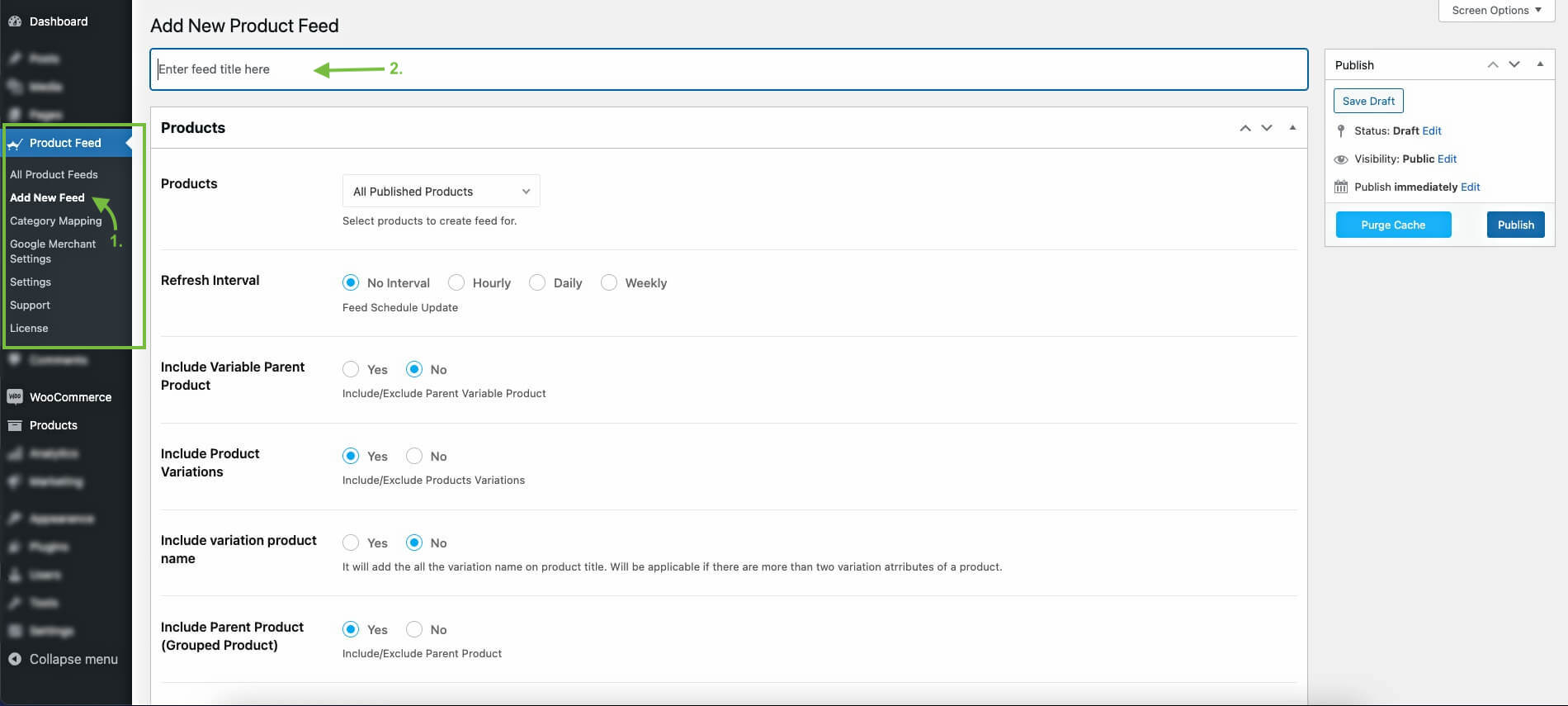
Task: Click the Collapse menu arrow icon
Action: click(x=15, y=659)
